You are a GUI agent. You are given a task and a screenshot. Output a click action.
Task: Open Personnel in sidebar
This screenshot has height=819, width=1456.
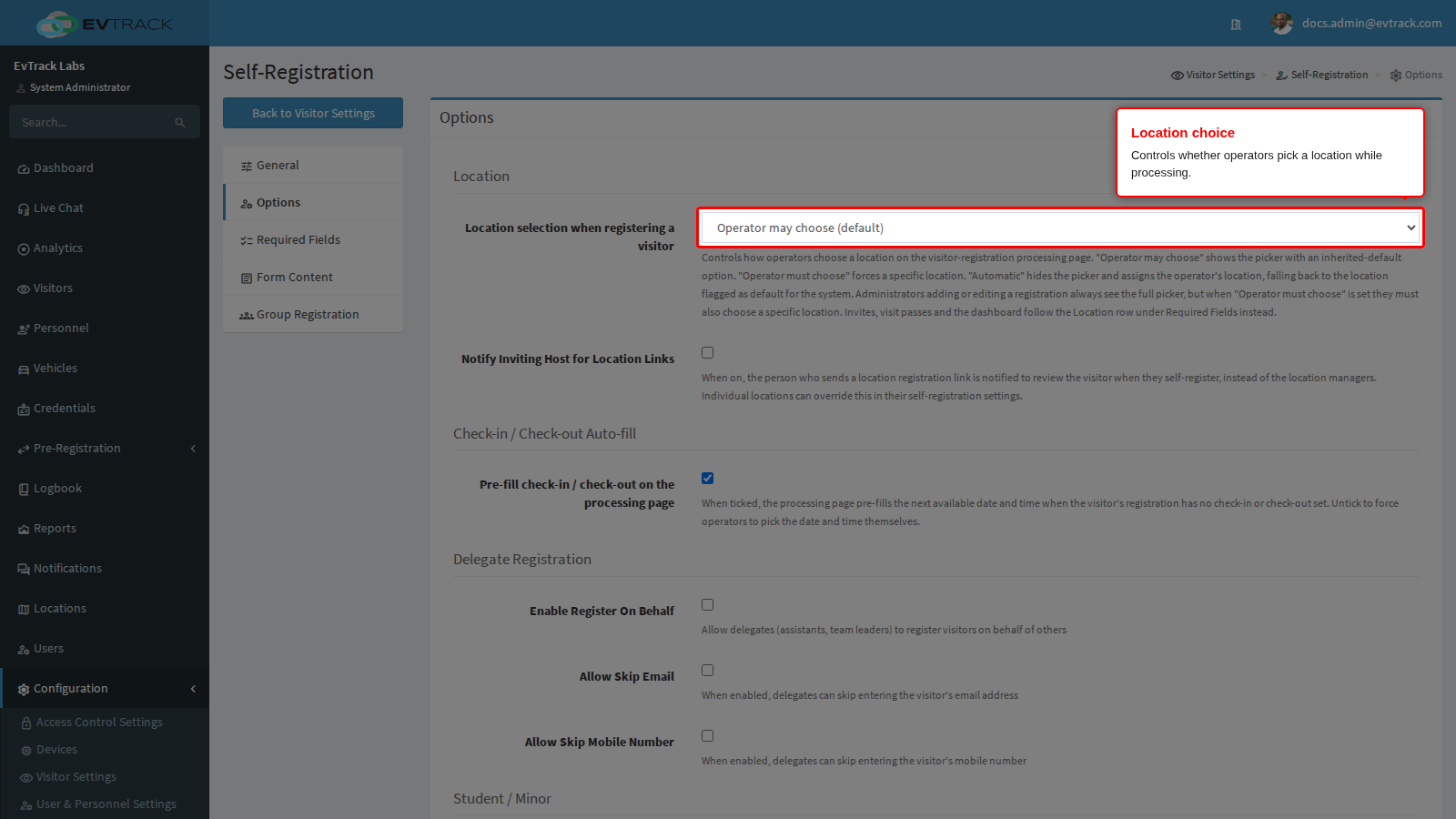pyautogui.click(x=105, y=329)
